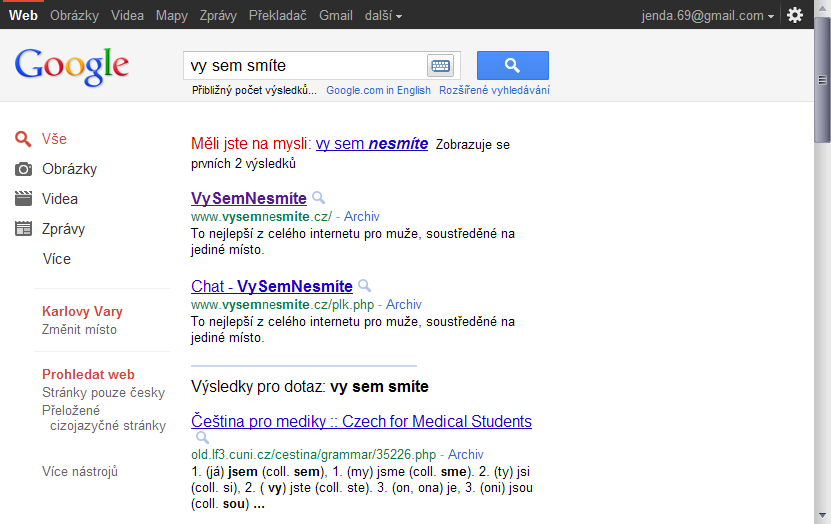Open the Chat - VySemNesmíte result title
Screen dimensions: 831x524
[x=272, y=286]
